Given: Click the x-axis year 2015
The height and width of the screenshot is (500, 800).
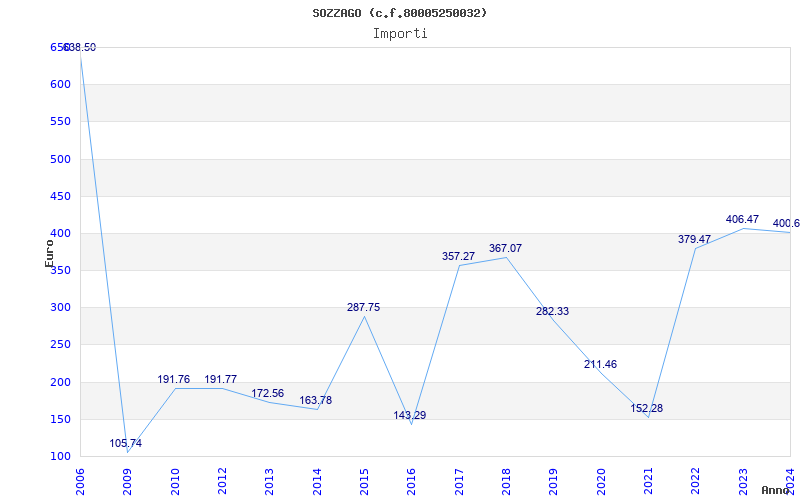Looking at the screenshot, I should 364,481.
